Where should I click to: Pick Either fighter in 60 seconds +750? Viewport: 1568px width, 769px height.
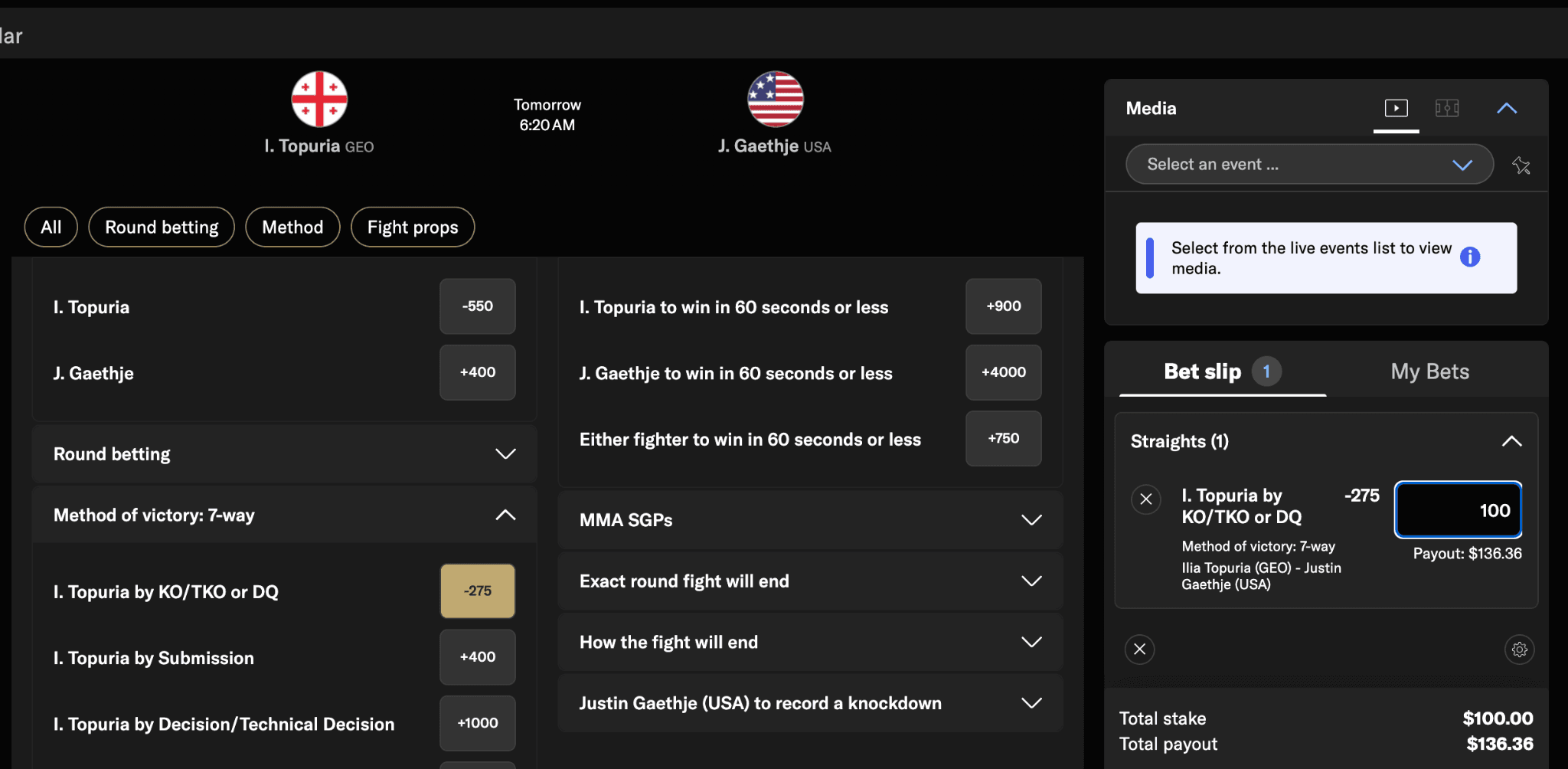[1004, 438]
